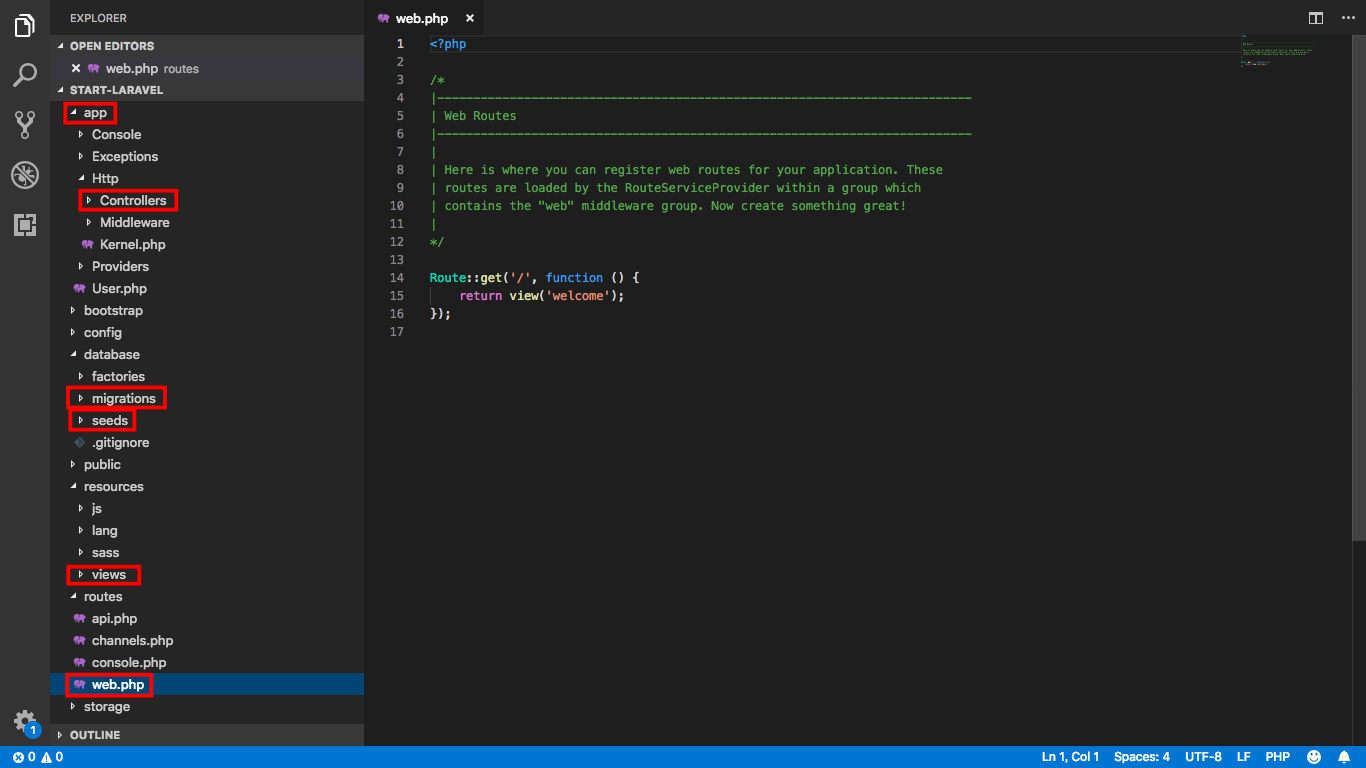Select the web.php editor tab
Screen dimensions: 1366x768
click(421, 18)
